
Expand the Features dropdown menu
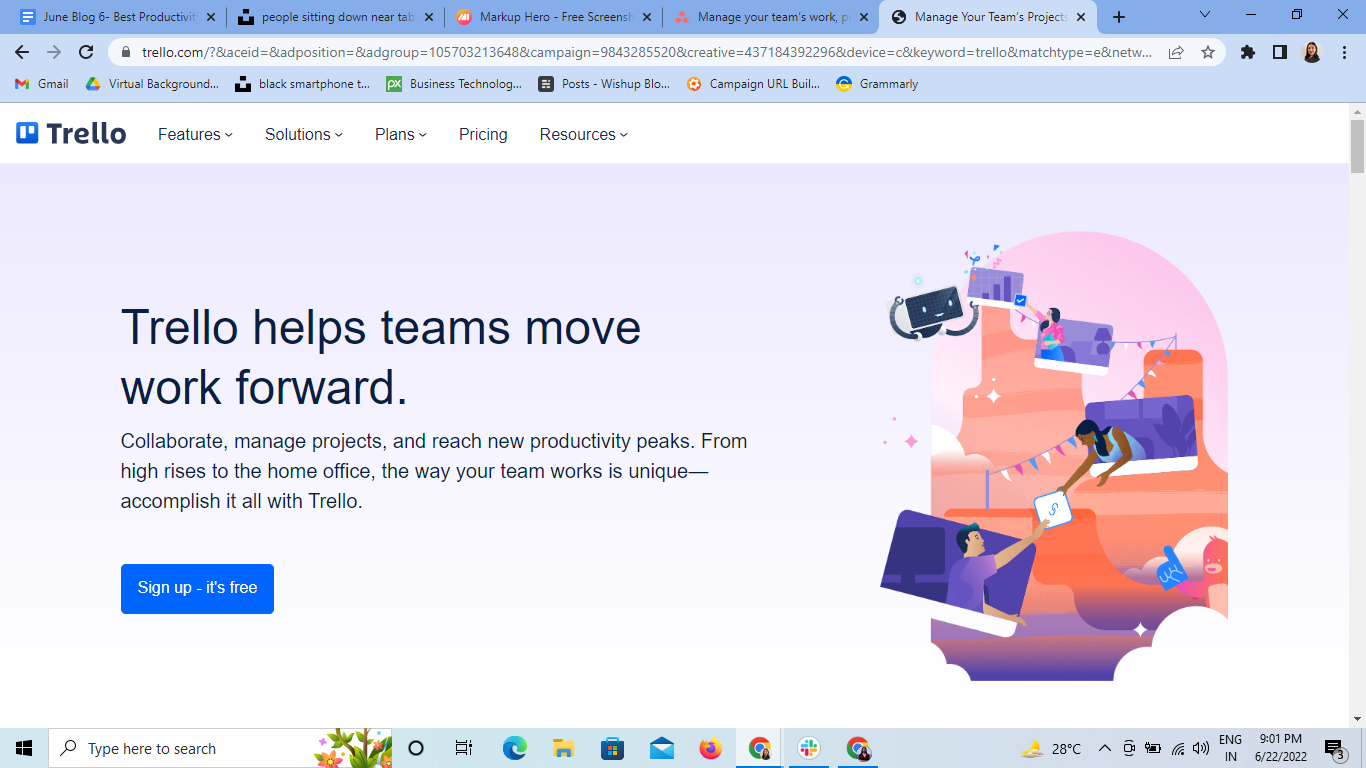pos(195,134)
